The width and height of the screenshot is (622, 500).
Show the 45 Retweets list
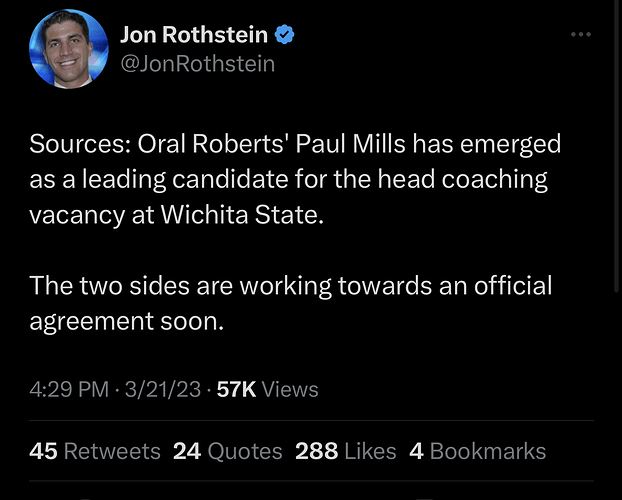pyautogui.click(x=95, y=451)
